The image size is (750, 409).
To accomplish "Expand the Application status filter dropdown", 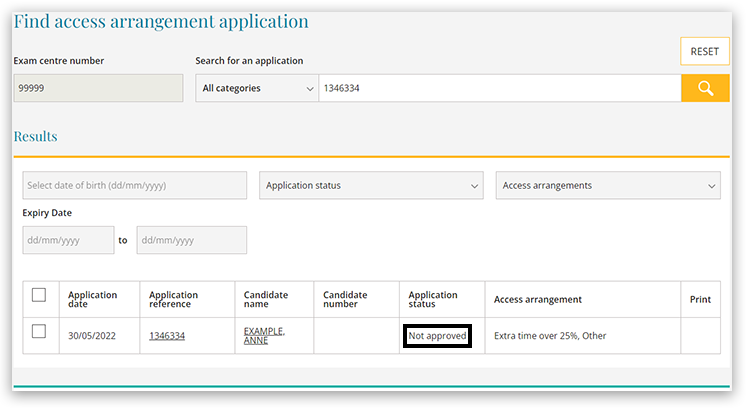I will (x=371, y=186).
